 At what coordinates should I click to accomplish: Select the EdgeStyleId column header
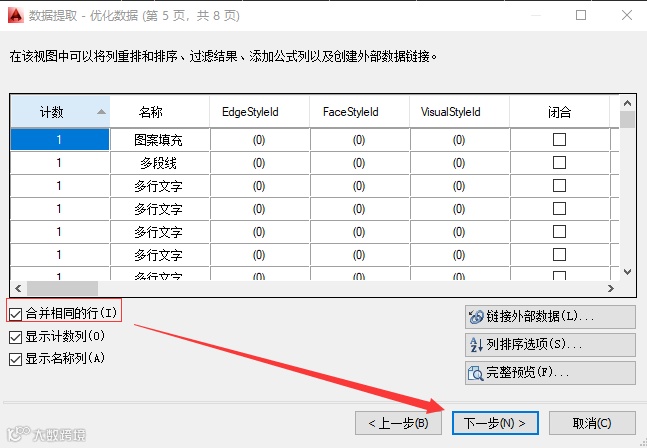[260, 112]
